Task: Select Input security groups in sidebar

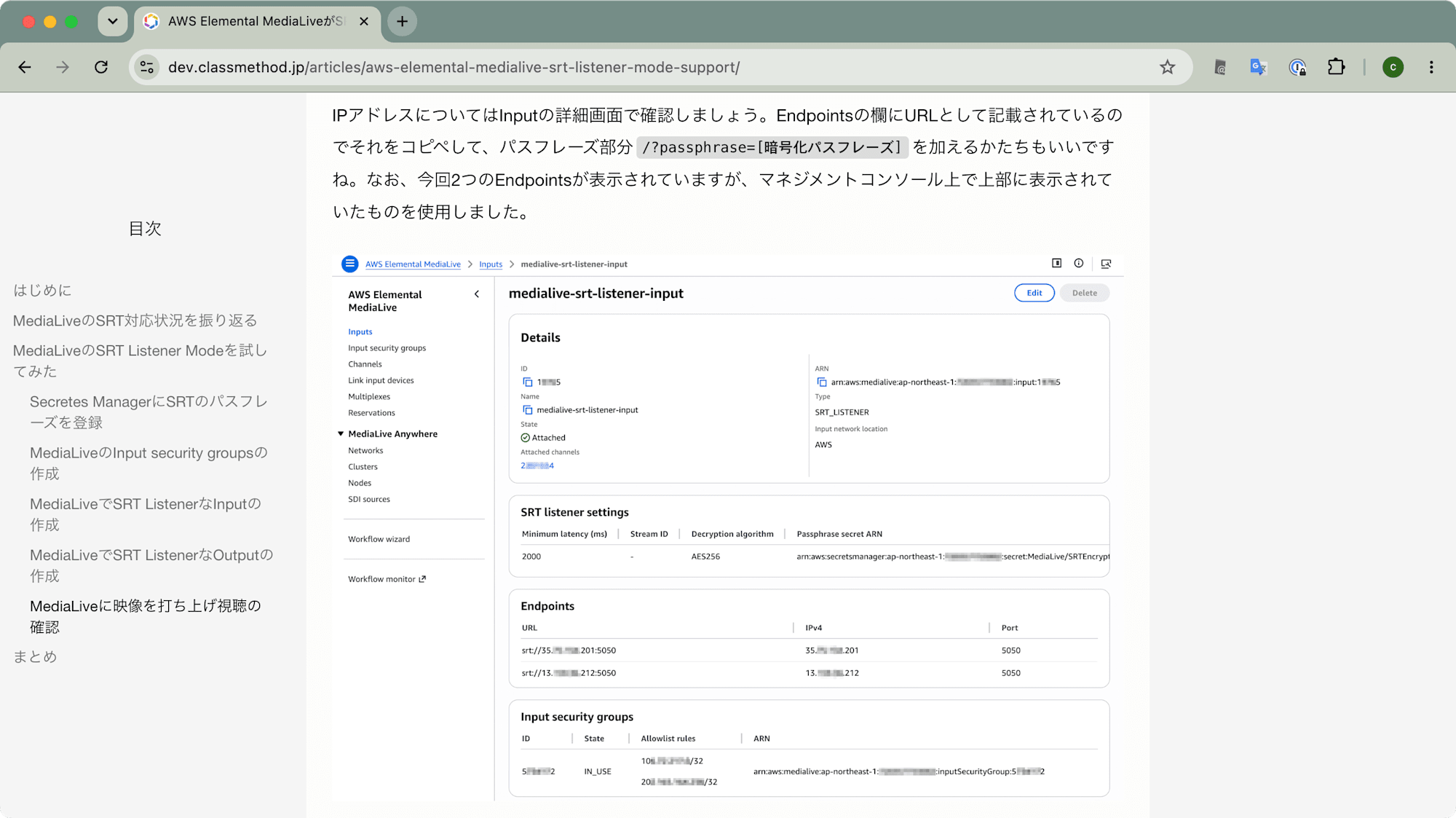Action: pos(387,348)
